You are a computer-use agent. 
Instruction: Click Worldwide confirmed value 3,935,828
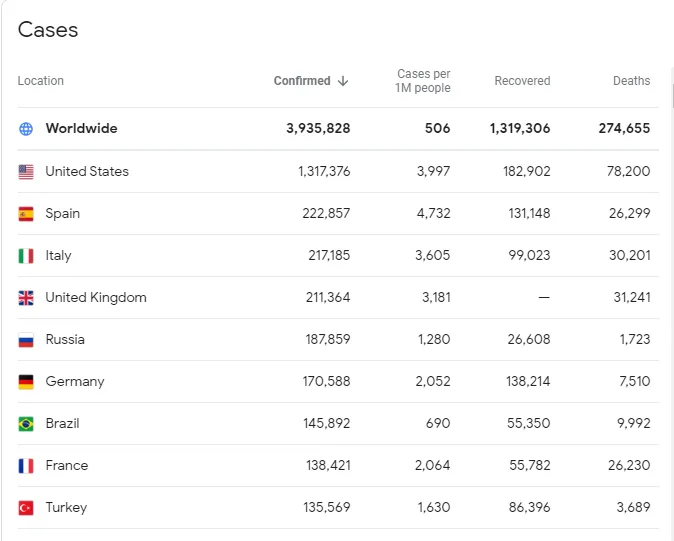click(318, 128)
